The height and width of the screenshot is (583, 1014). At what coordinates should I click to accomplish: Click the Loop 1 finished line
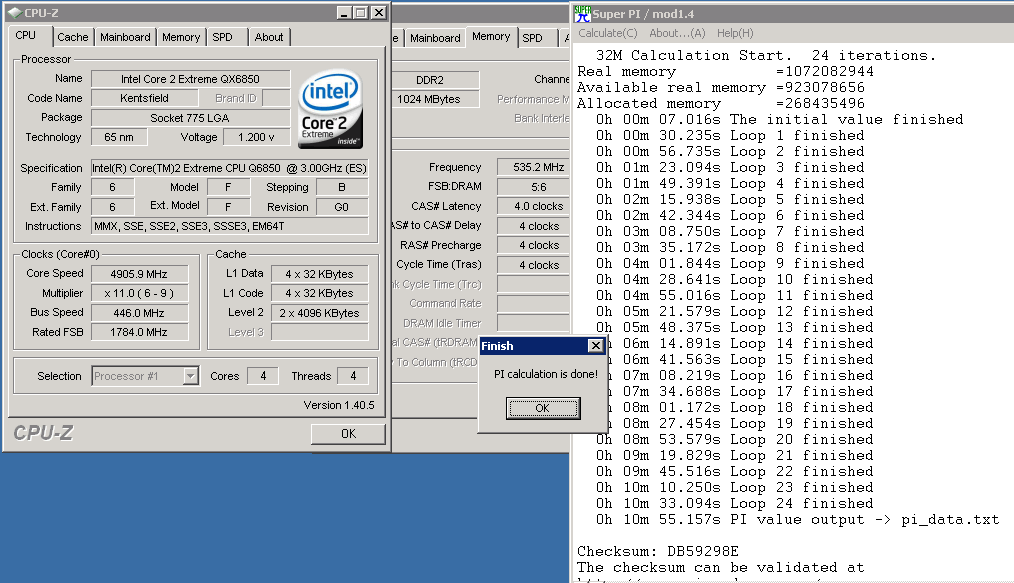tap(730, 136)
